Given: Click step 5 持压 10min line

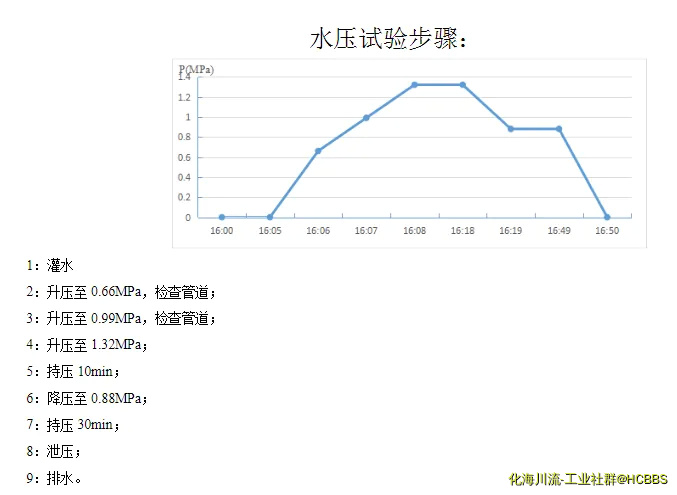Looking at the screenshot, I should (73, 371).
